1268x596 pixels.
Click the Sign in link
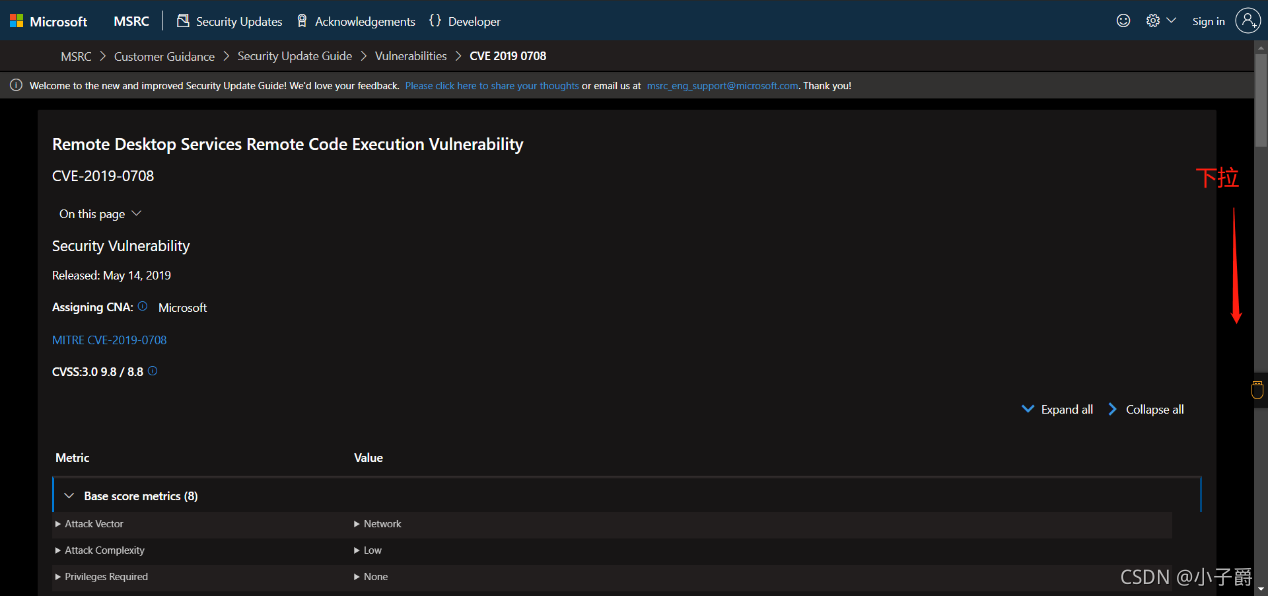point(1208,21)
